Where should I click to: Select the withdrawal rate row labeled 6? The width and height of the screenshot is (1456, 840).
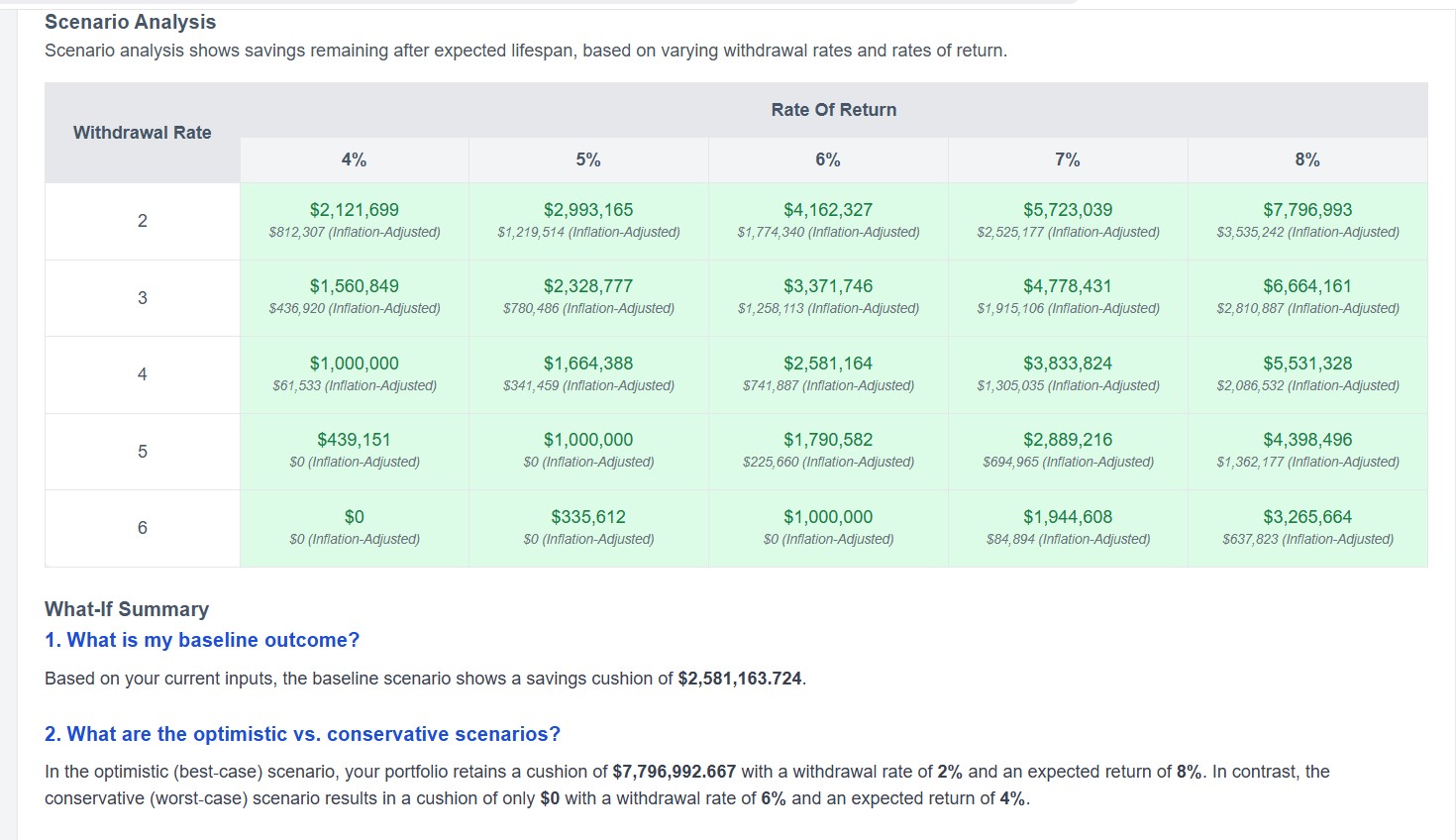click(142, 527)
